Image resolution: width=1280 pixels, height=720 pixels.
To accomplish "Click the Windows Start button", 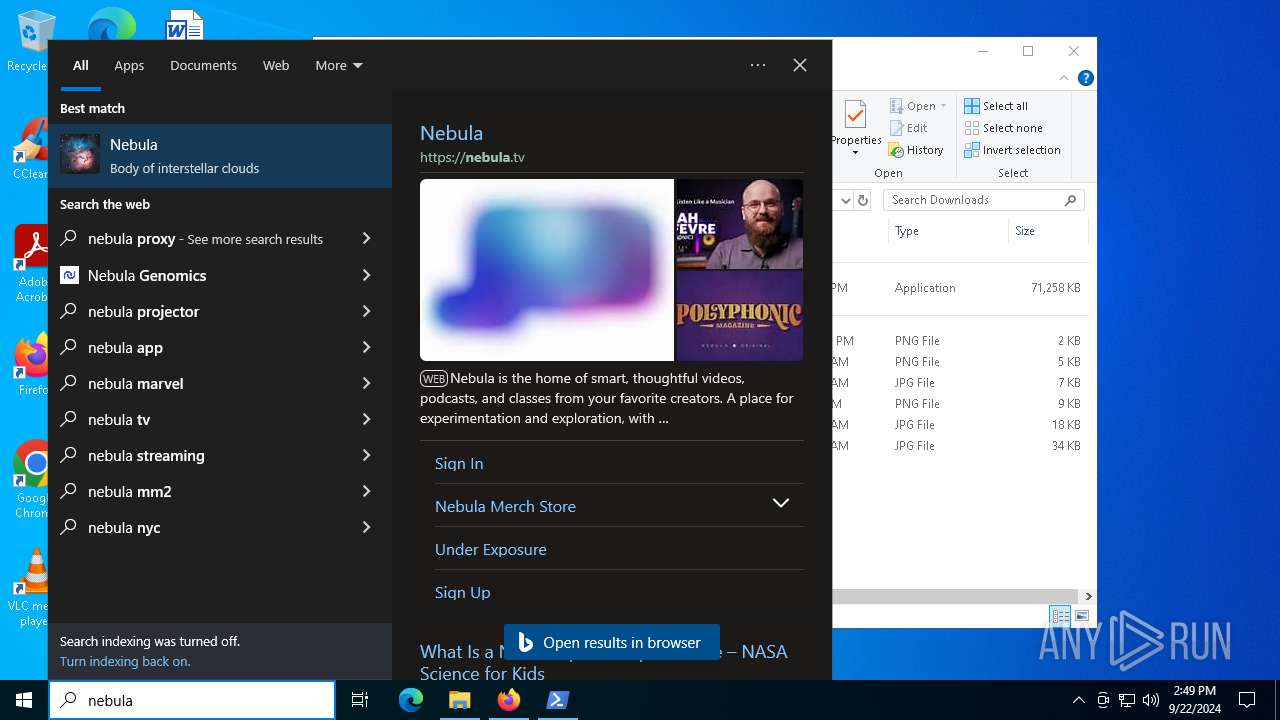I will tap(24, 700).
